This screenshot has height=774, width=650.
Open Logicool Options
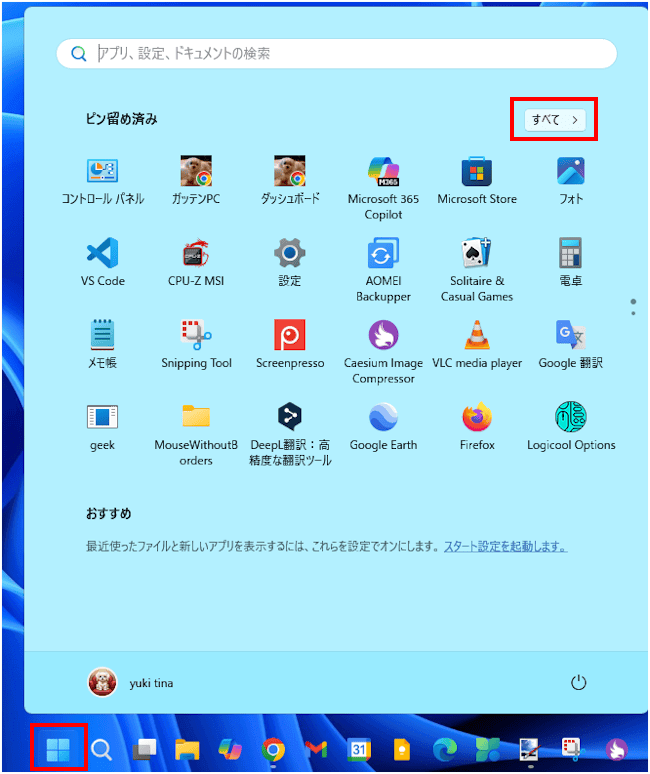click(571, 426)
